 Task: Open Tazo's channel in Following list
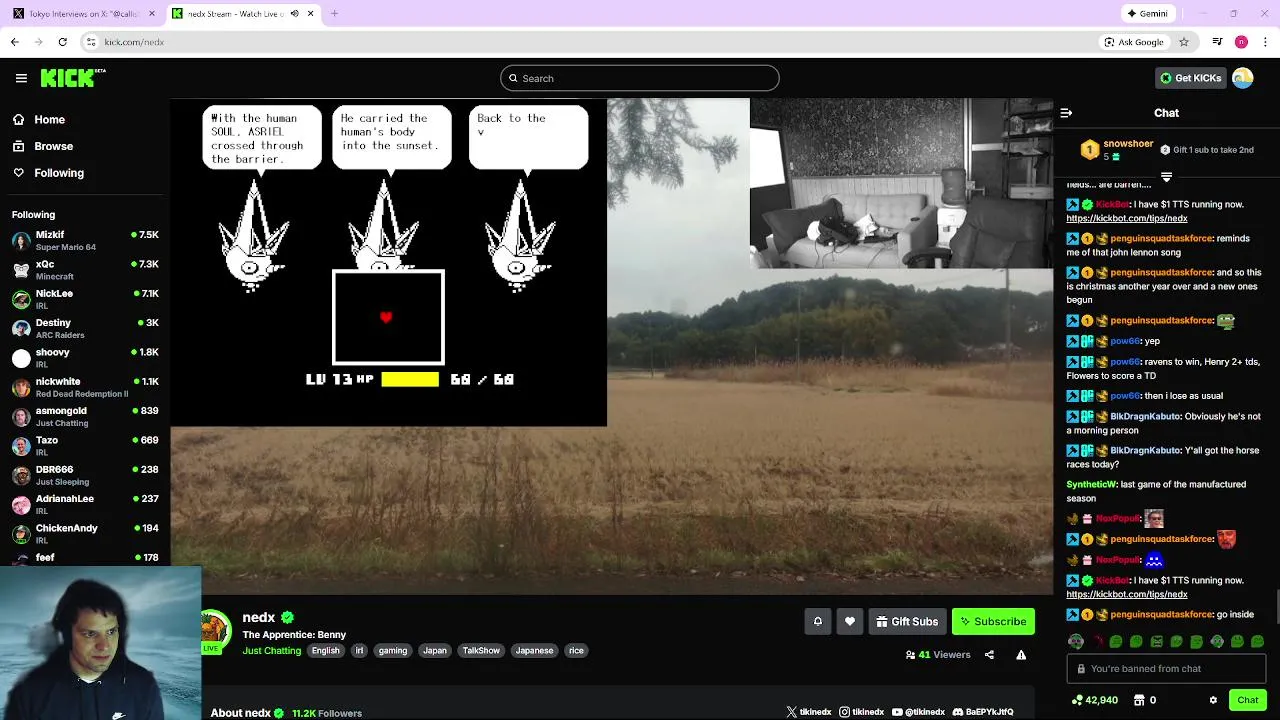pos(85,446)
